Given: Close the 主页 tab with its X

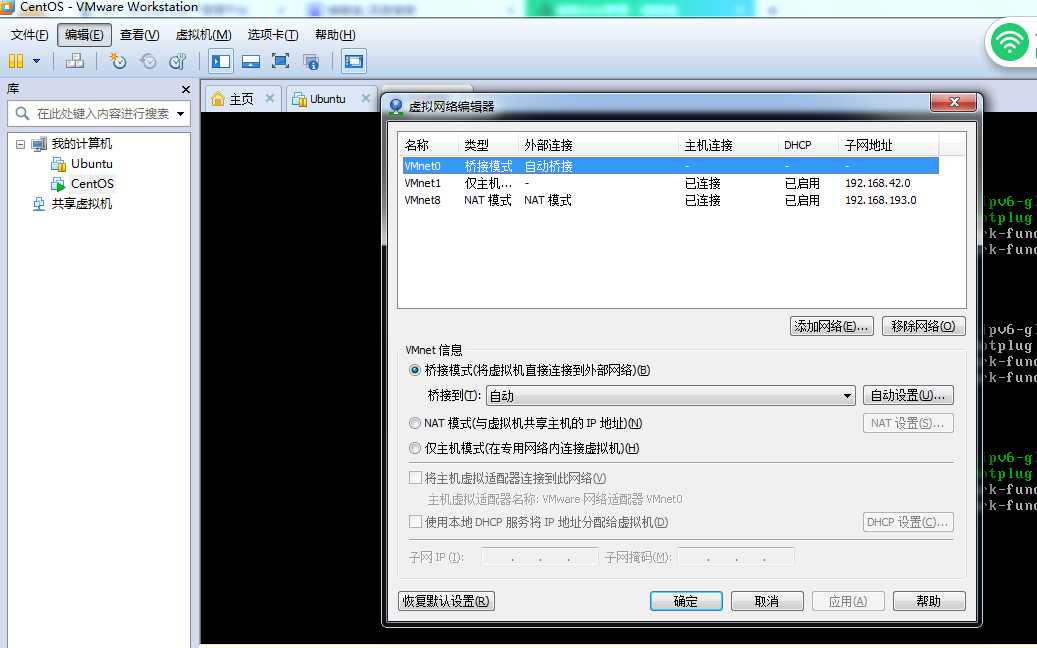Looking at the screenshot, I should [269, 99].
